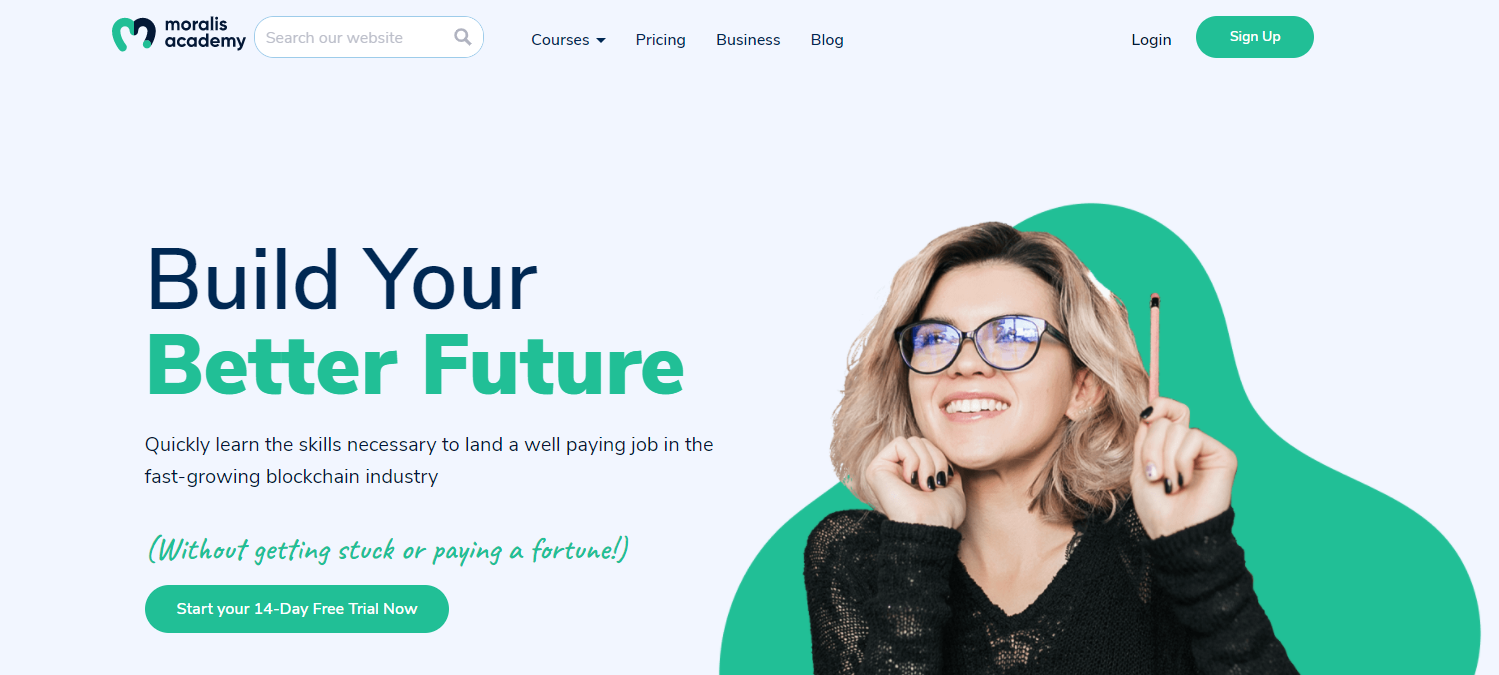
Task: Focus the "Search our website" field
Action: pyautogui.click(x=369, y=37)
